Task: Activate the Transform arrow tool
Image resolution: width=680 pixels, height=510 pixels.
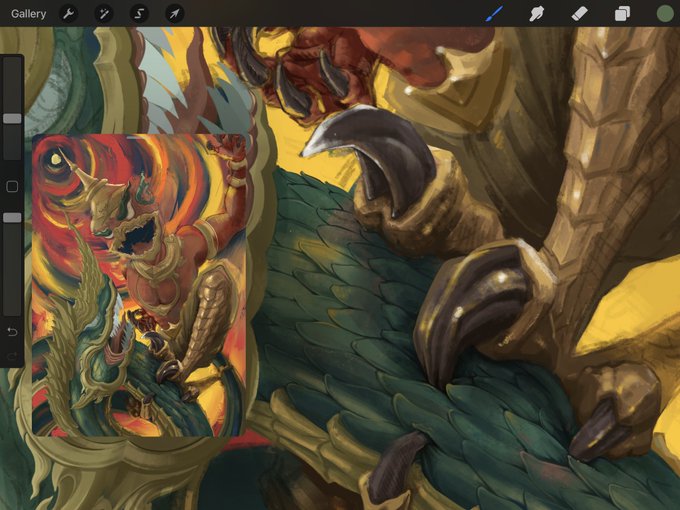Action: click(174, 14)
